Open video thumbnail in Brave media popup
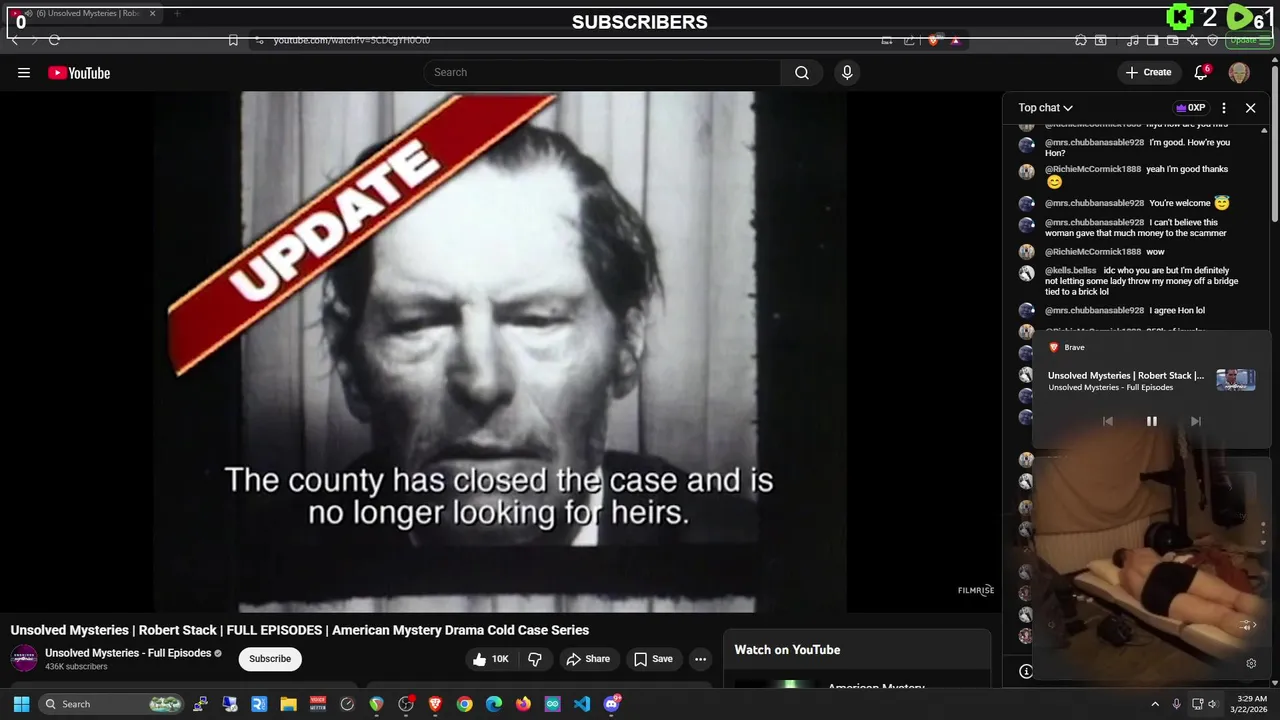This screenshot has height=720, width=1280. tap(1236, 380)
